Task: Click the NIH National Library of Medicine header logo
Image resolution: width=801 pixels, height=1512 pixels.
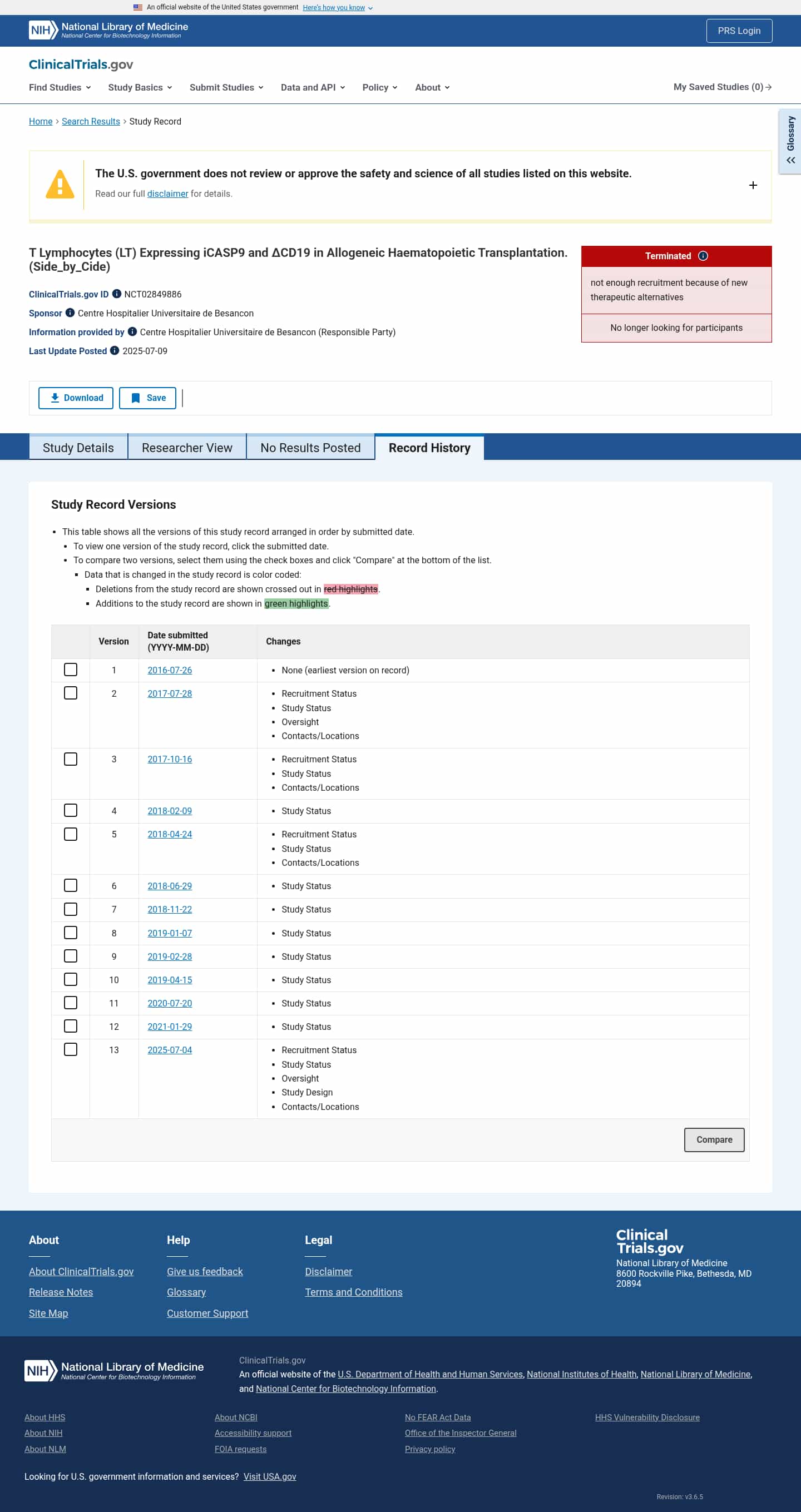Action: tap(108, 31)
